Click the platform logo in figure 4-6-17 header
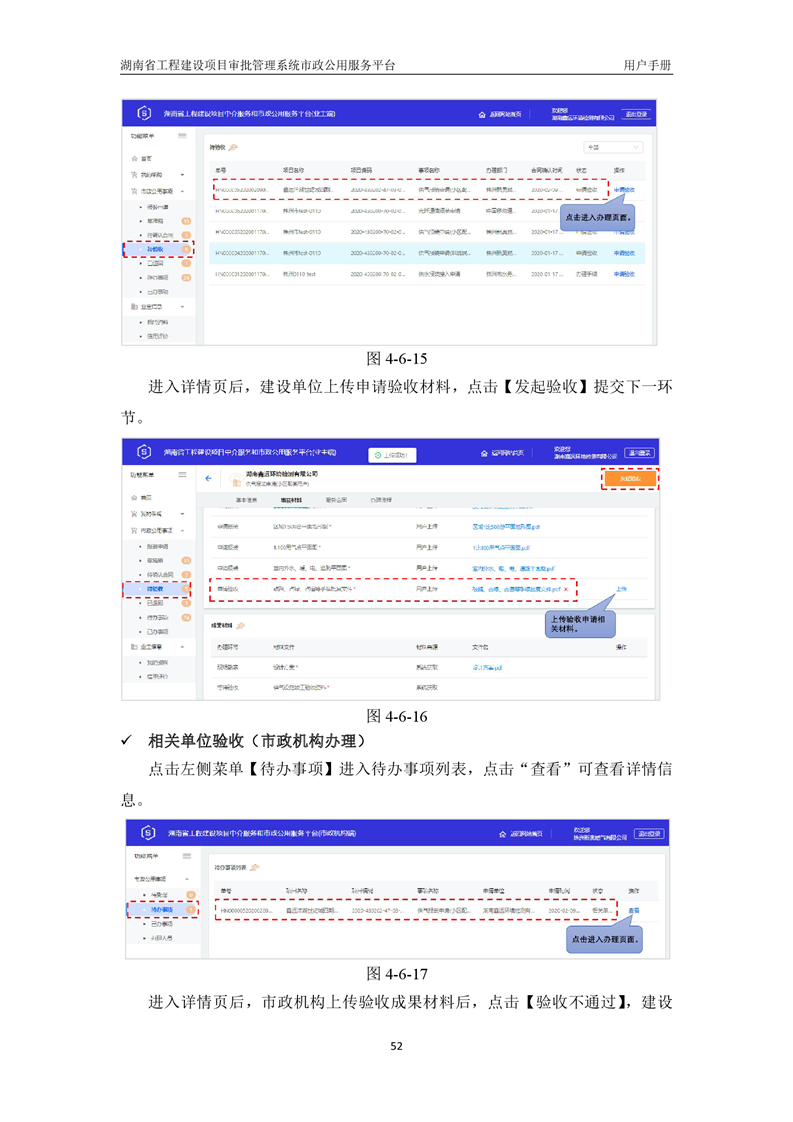793x1122 pixels. (x=148, y=833)
